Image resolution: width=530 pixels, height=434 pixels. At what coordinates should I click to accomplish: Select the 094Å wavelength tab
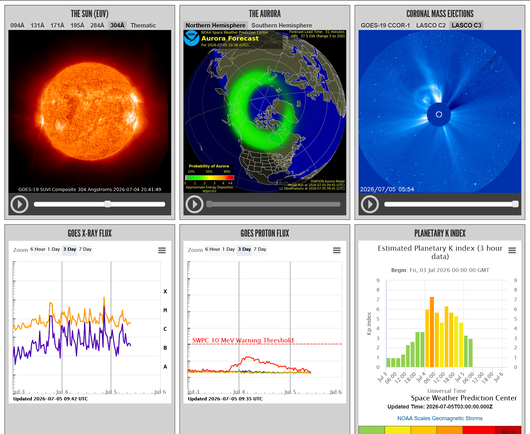click(x=17, y=25)
